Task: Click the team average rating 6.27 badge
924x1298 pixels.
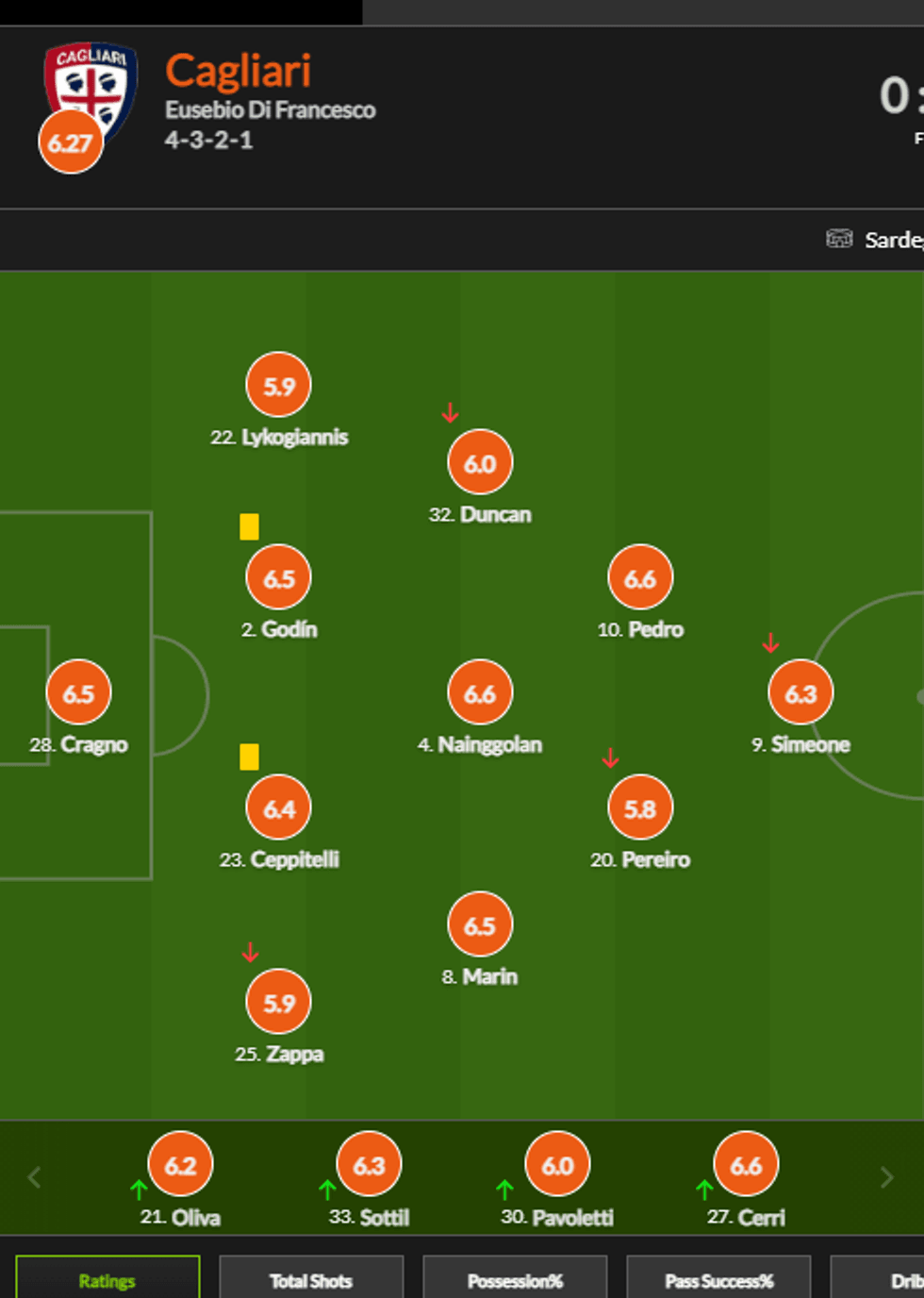Action: click(x=71, y=143)
